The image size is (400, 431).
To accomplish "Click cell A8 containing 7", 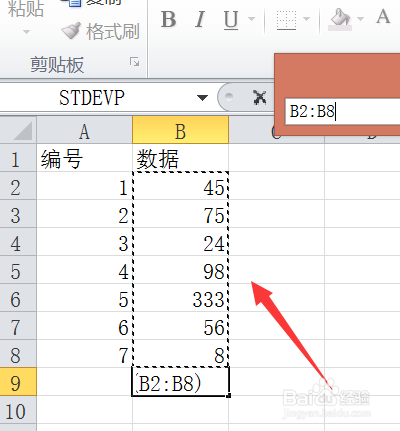I will pyautogui.click(x=84, y=354).
